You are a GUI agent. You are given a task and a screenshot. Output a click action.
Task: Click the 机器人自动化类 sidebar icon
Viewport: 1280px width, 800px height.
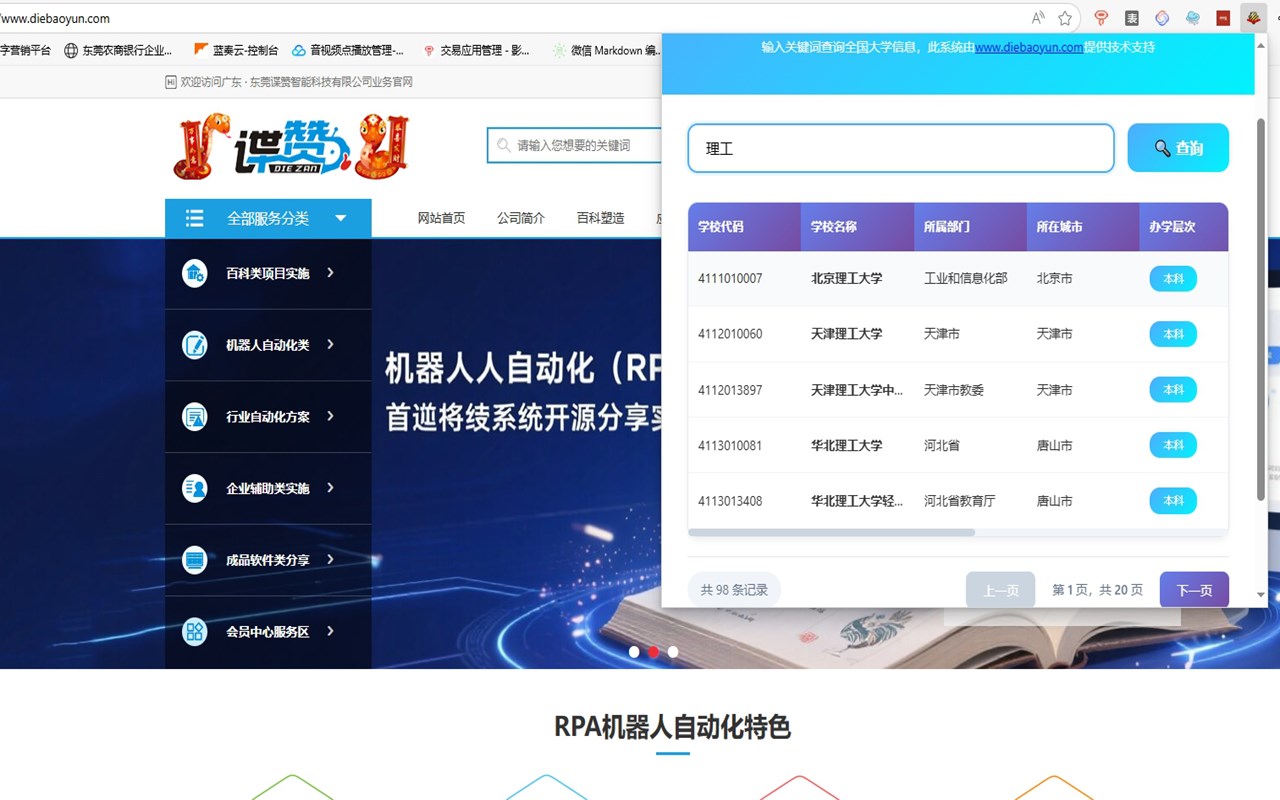195,345
